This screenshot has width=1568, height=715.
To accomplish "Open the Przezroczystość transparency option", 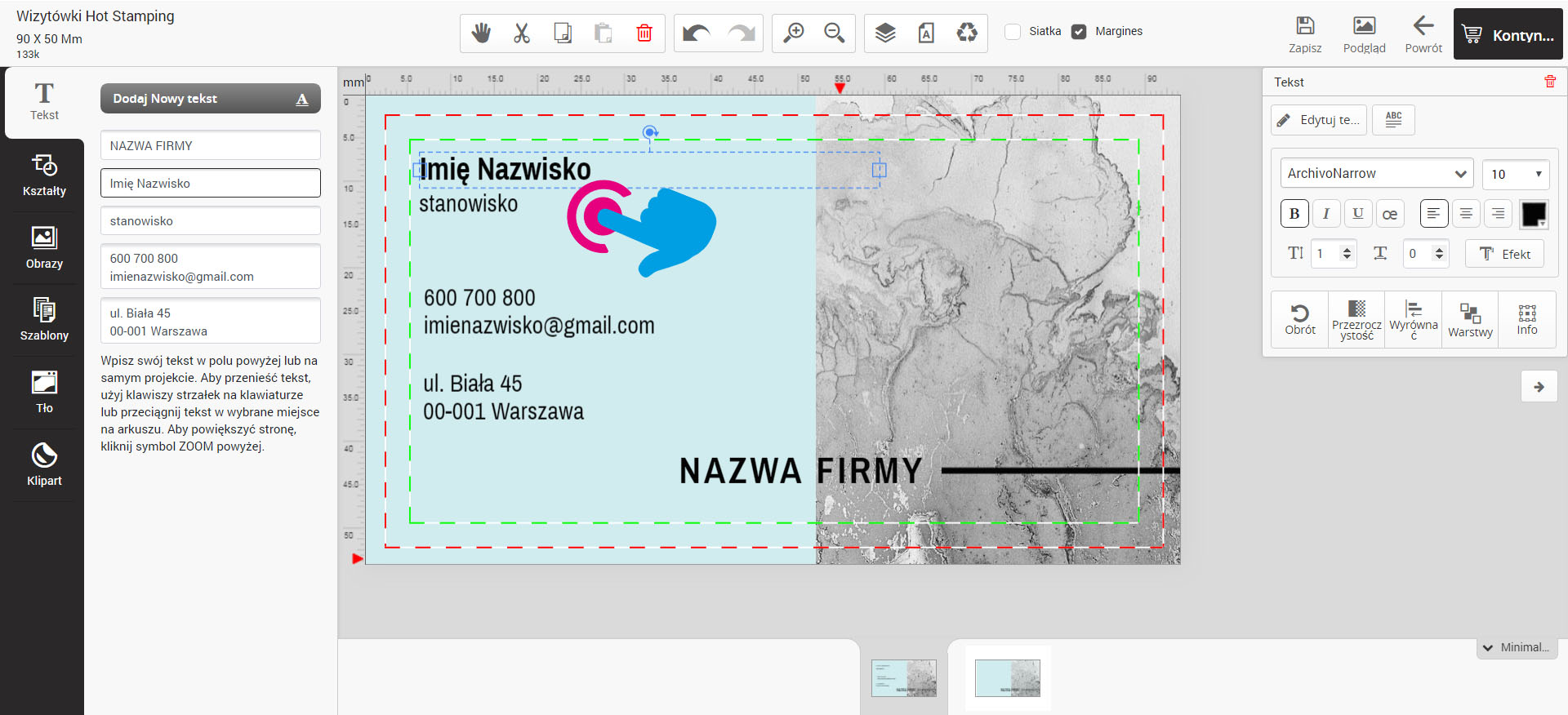I will click(x=1356, y=319).
